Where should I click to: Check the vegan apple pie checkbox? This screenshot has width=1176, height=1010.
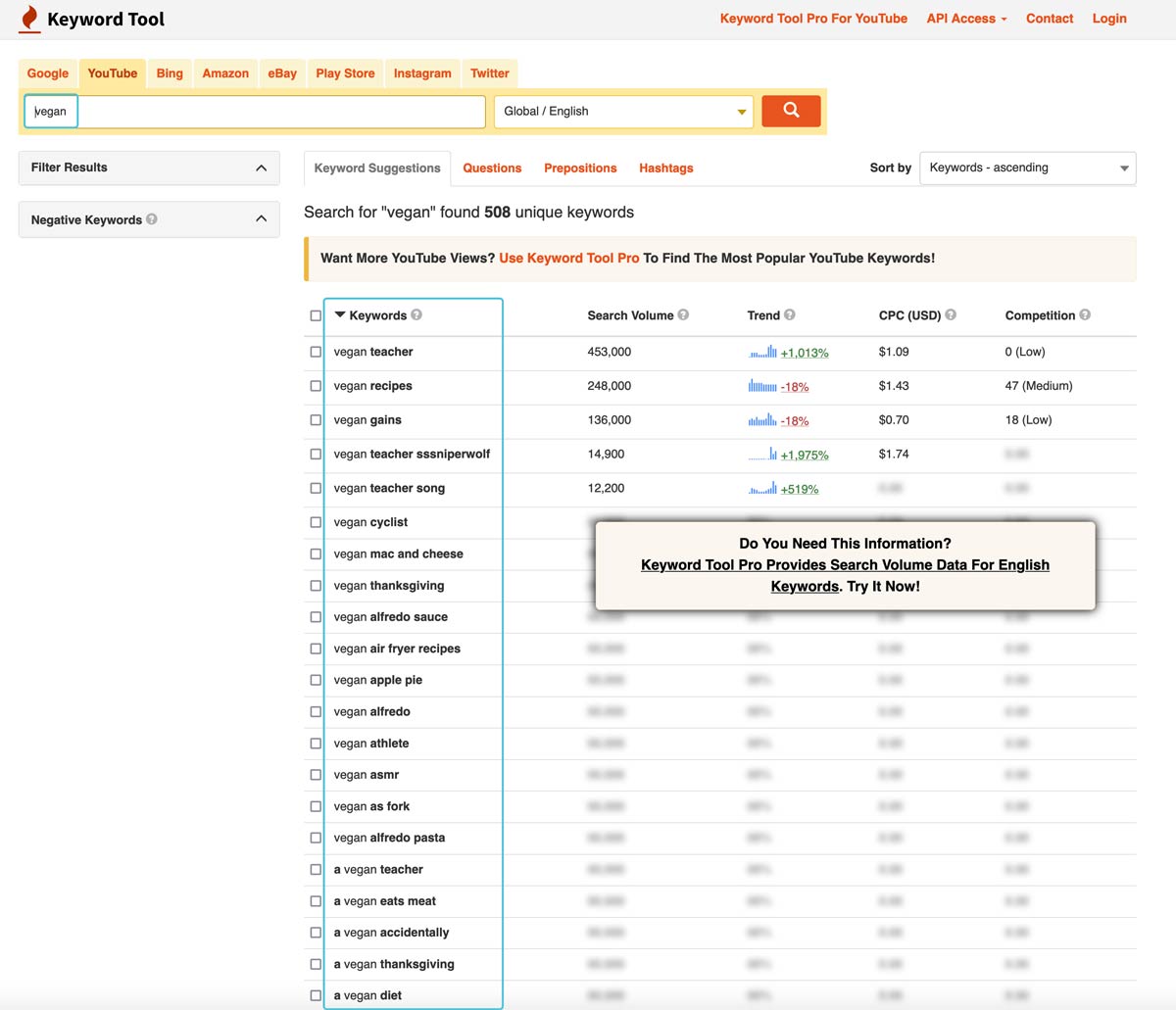point(316,680)
